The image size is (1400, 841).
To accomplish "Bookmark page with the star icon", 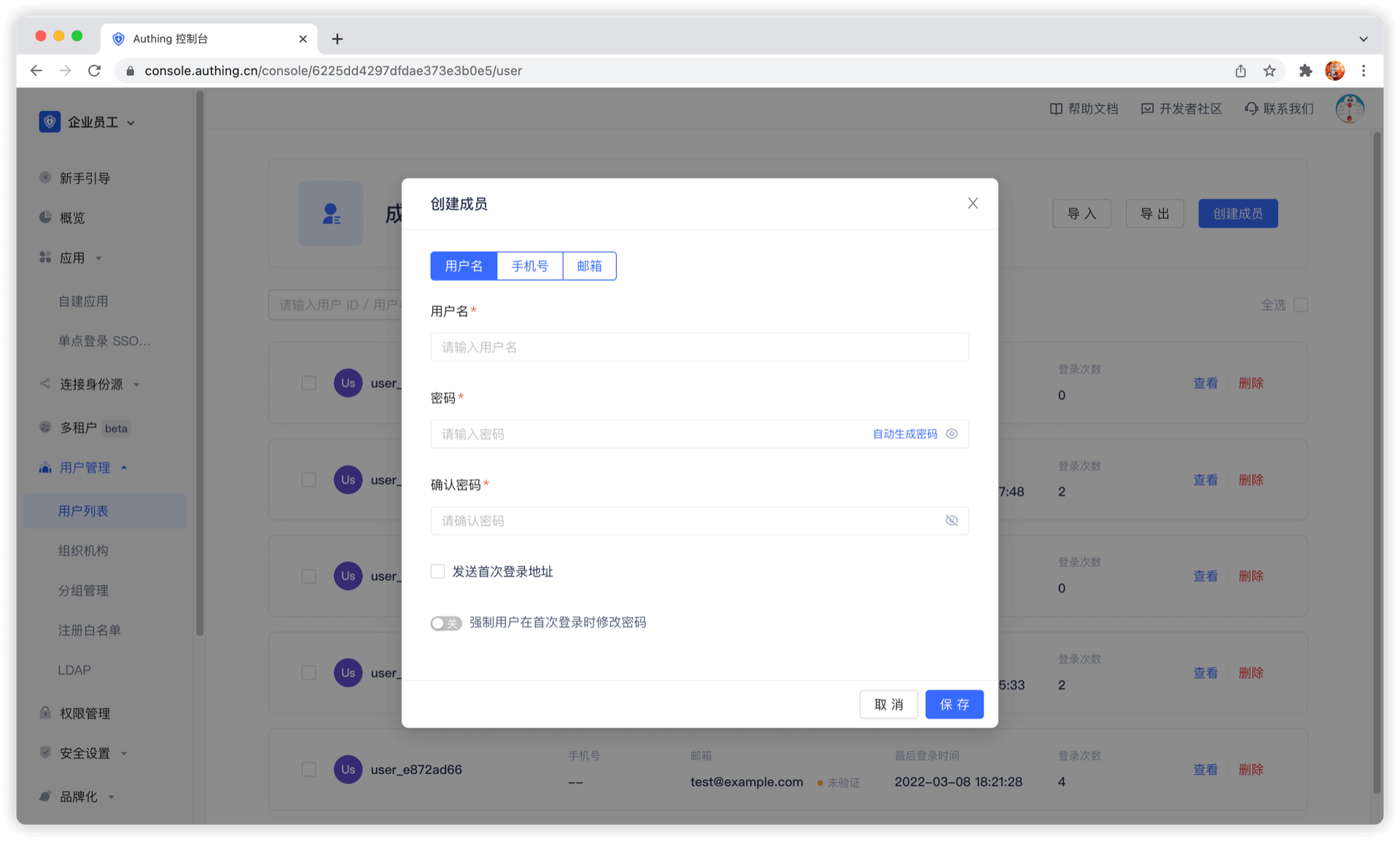I will point(1269,71).
